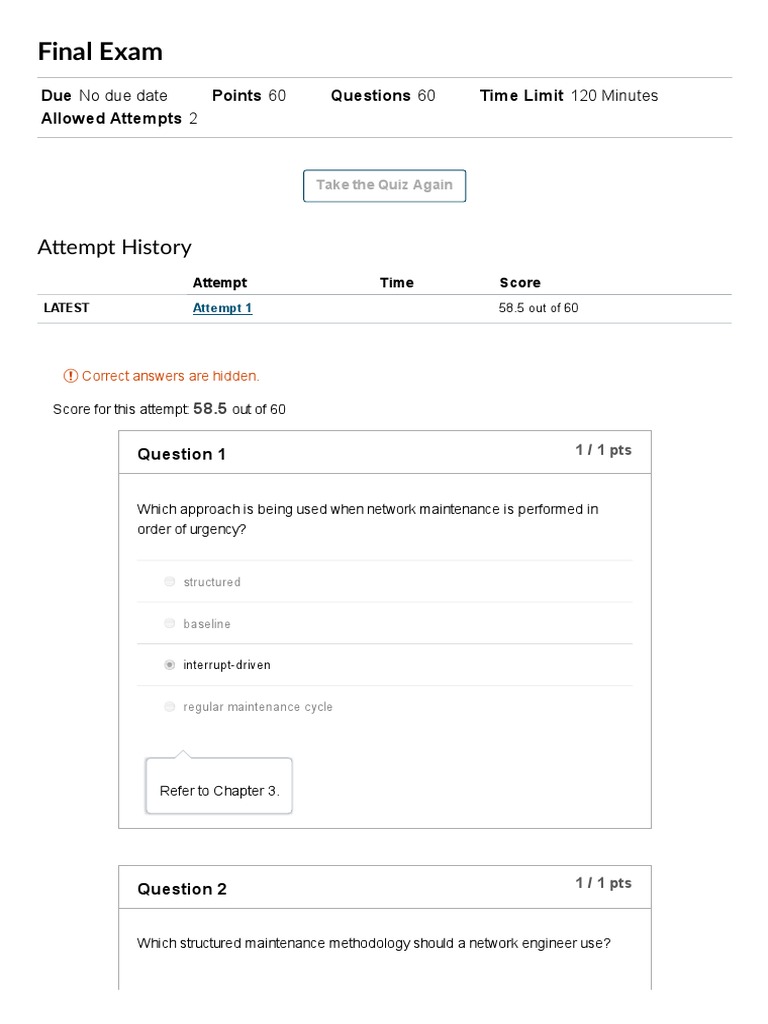Click the '58.5 out of 60' table score
The width and height of the screenshot is (768, 1024).
point(538,308)
